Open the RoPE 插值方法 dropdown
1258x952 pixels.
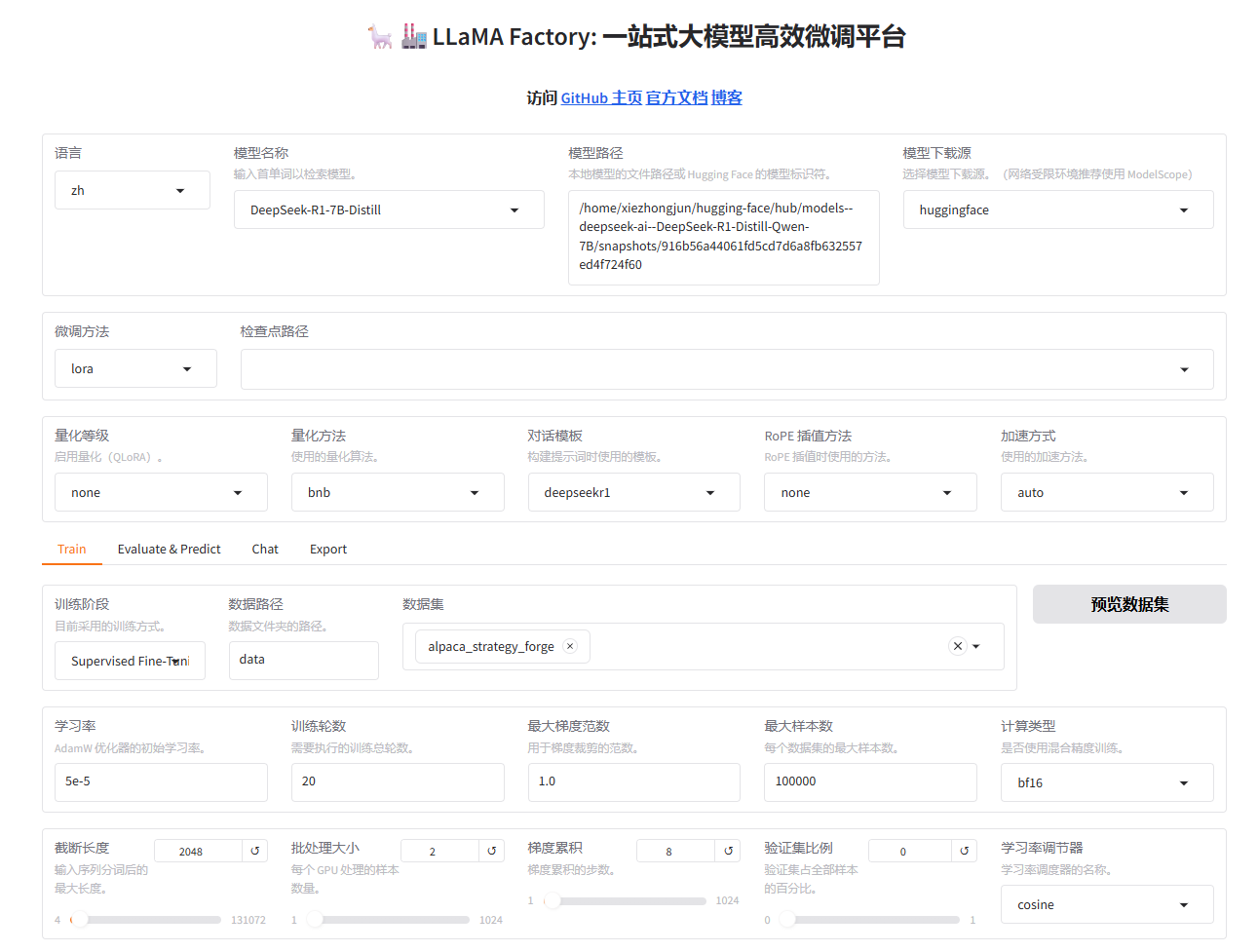pos(870,492)
